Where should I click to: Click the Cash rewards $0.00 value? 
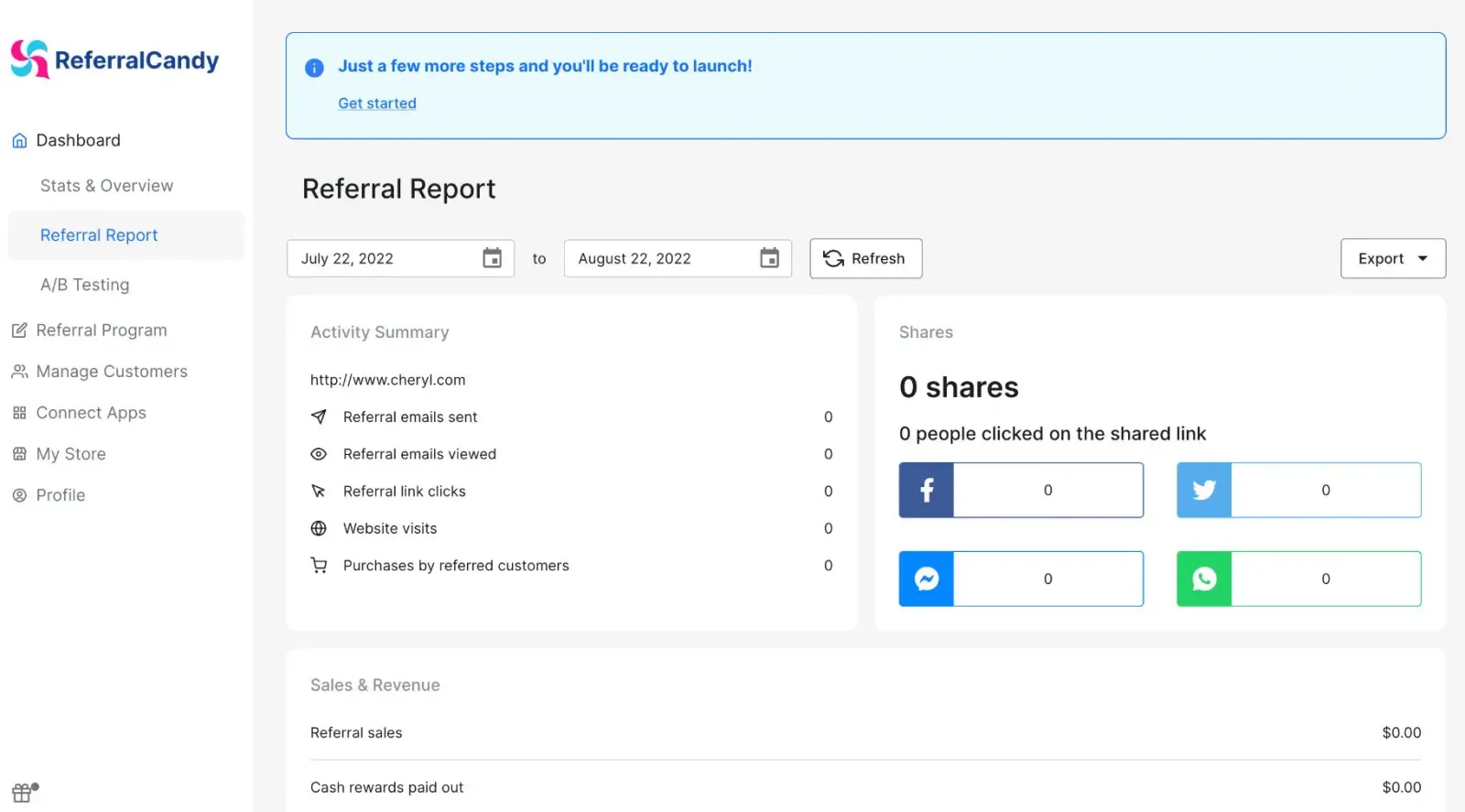click(1402, 787)
